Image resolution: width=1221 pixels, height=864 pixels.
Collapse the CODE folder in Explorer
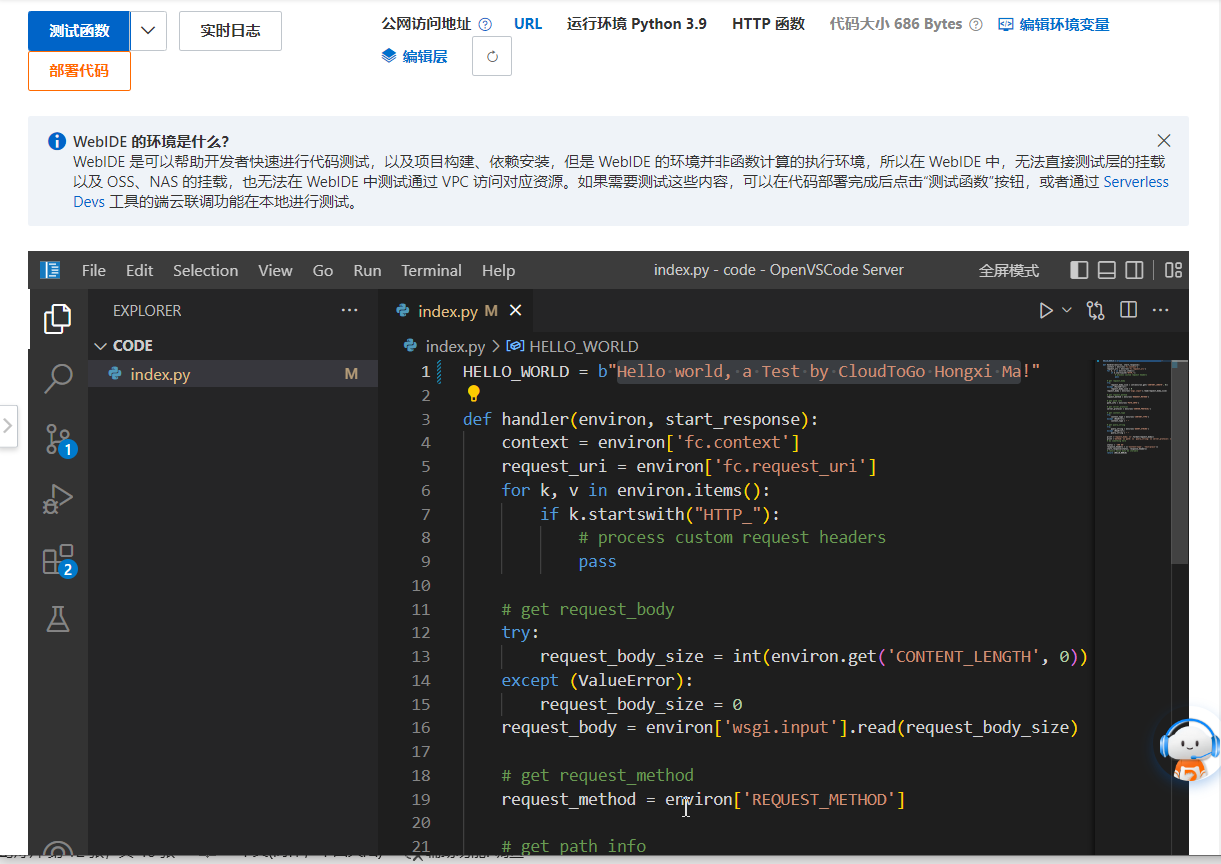point(100,346)
